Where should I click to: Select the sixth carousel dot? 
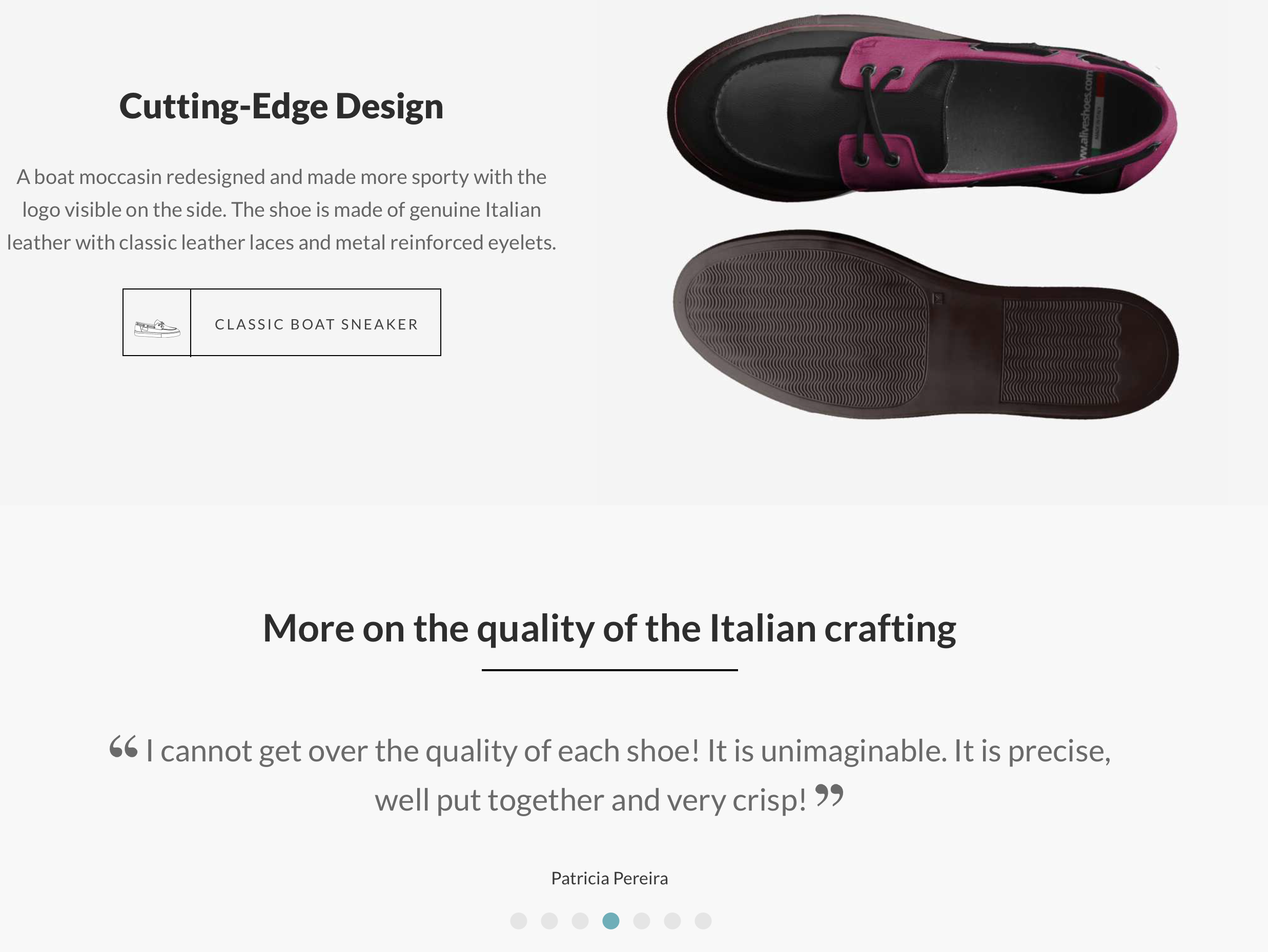pos(673,921)
